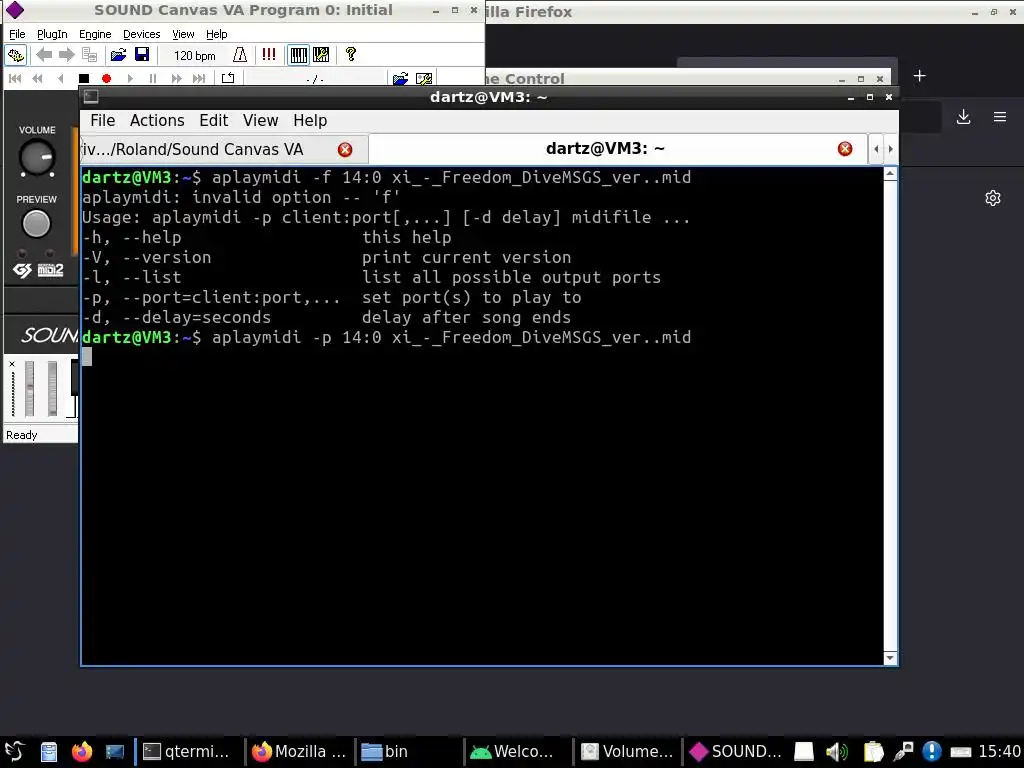1024x768 pixels.
Task: Click the skip to start playback button
Action: click(x=15, y=79)
